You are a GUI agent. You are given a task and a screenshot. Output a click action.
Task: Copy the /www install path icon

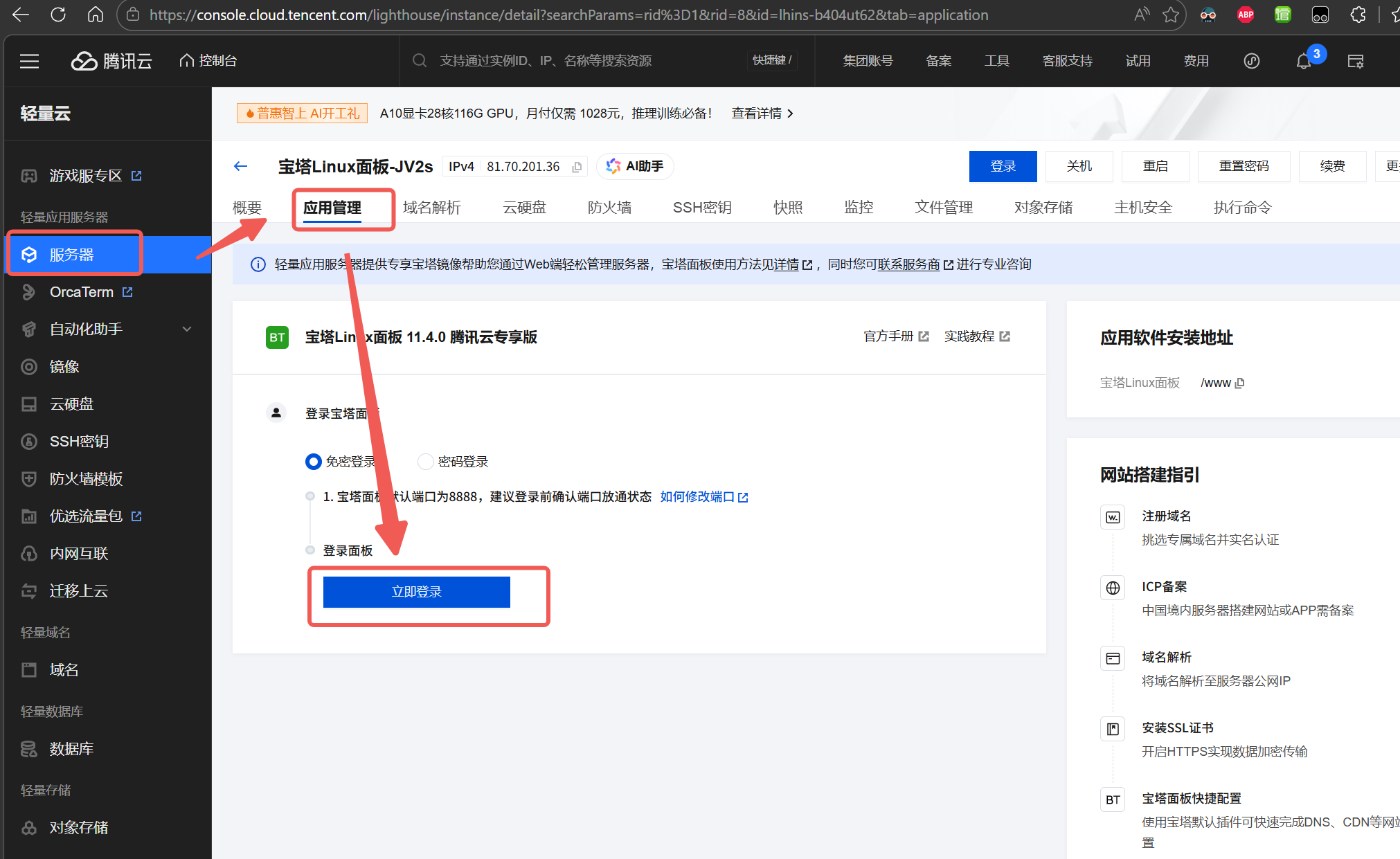pyautogui.click(x=1240, y=383)
